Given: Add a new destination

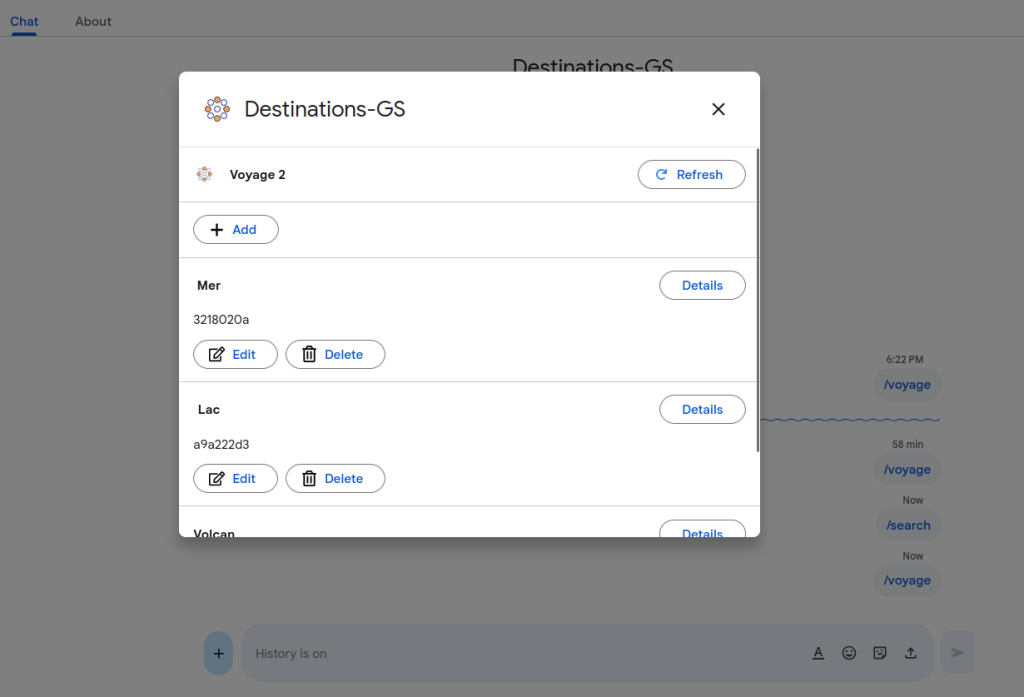Looking at the screenshot, I should [x=236, y=229].
